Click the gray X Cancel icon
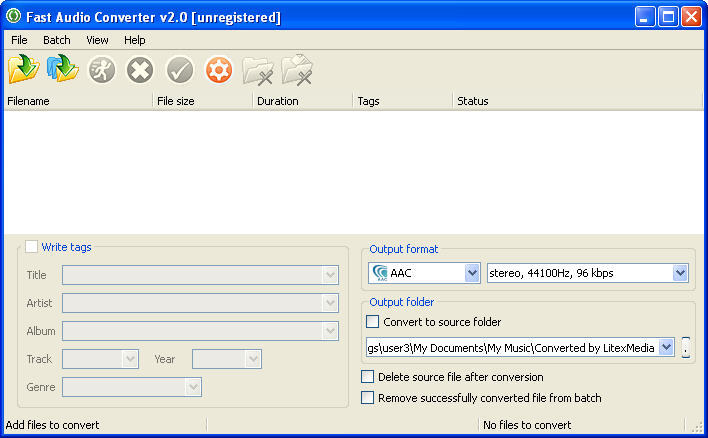This screenshot has width=708, height=438. tap(140, 69)
